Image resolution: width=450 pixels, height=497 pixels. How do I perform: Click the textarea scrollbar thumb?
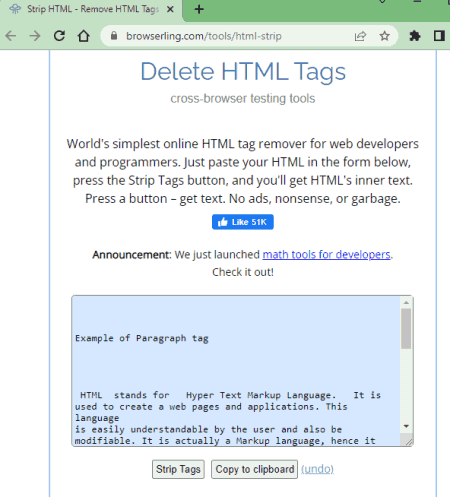pos(406,329)
